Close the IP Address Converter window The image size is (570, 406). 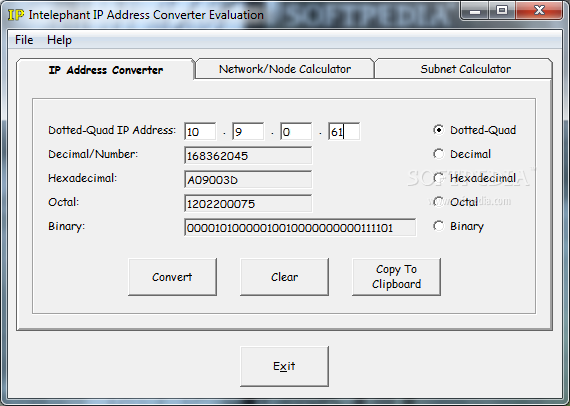tap(539, 11)
